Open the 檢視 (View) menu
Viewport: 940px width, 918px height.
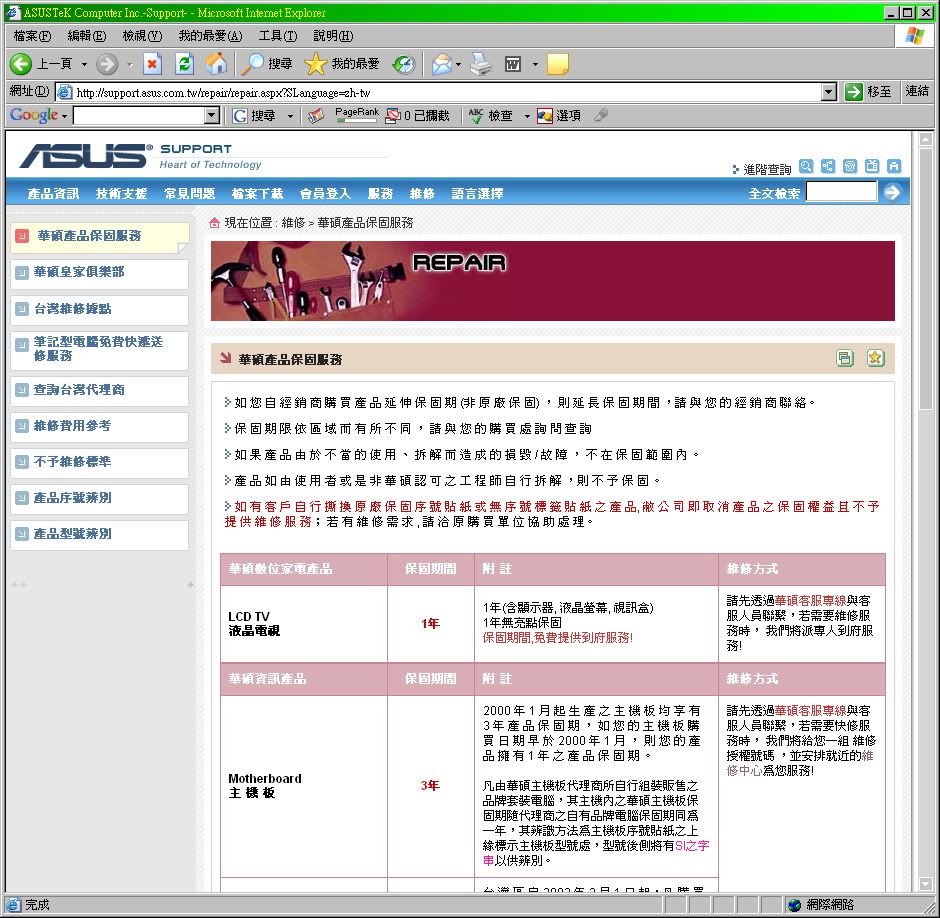(142, 36)
